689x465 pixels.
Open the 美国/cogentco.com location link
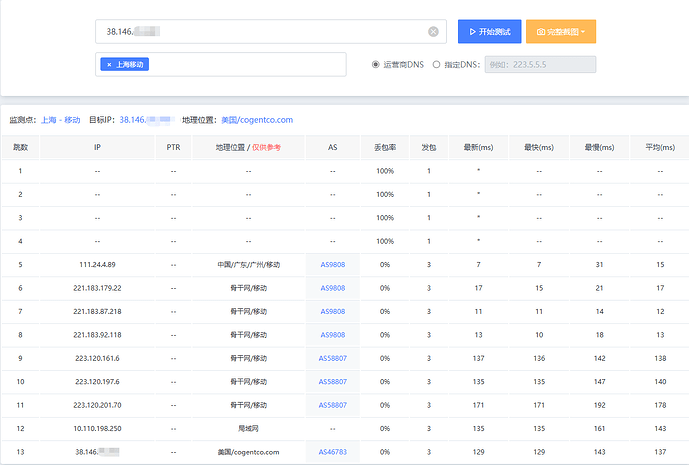click(257, 120)
